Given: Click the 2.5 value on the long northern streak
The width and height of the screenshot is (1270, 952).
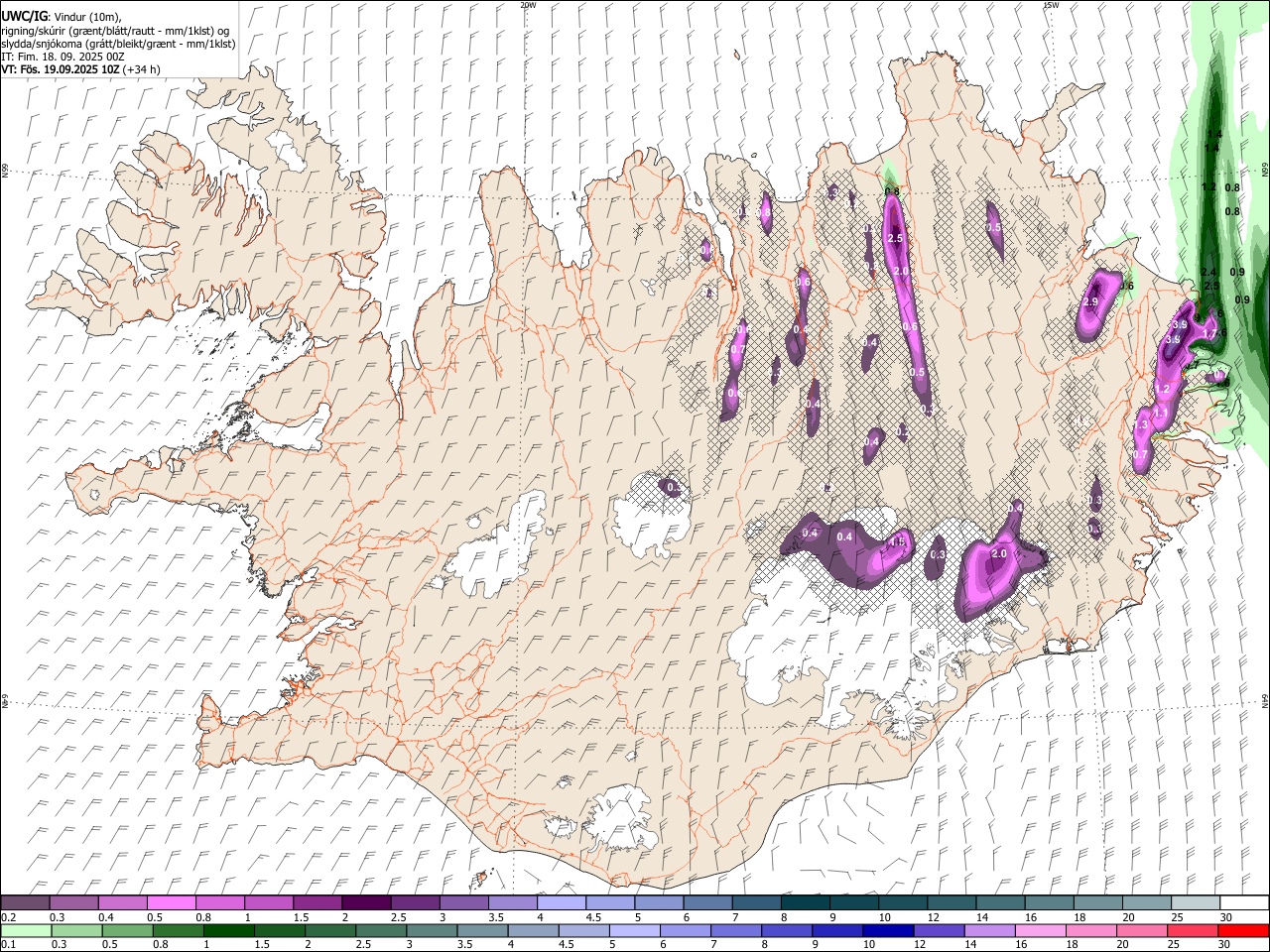Looking at the screenshot, I should (x=895, y=238).
